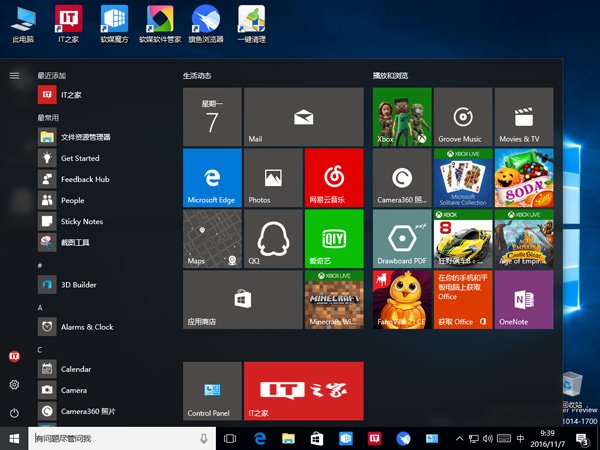Click the 中 input method indicator

(x=520, y=439)
